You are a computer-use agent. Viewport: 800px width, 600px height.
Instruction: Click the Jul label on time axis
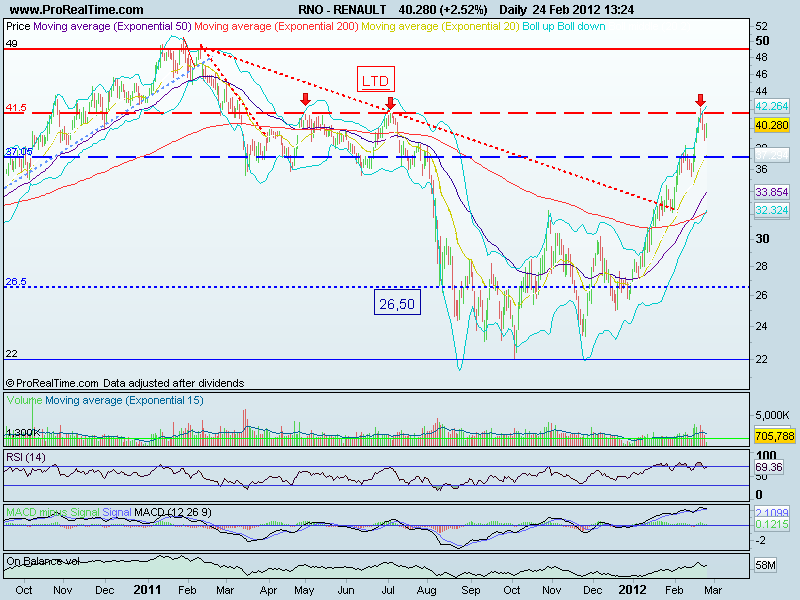(x=388, y=590)
